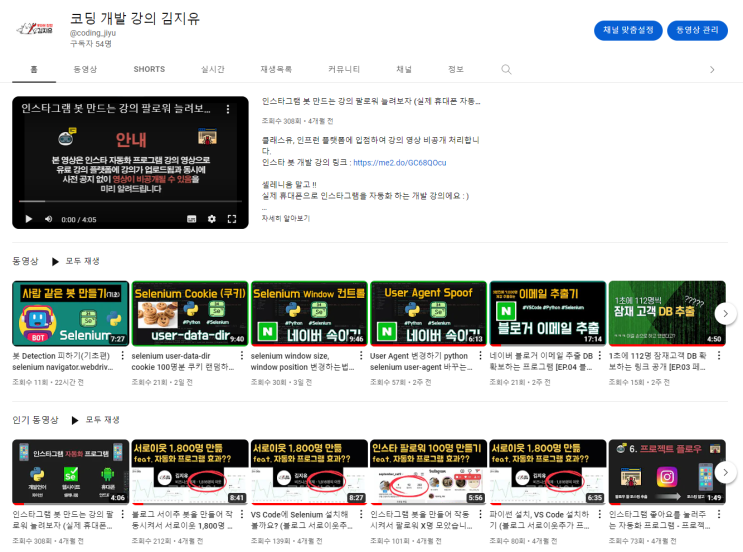The height and width of the screenshot is (552, 743).
Task: Open 서로이웃 1,800명 thumbnail lasting 8:41
Action: (x=190, y=472)
